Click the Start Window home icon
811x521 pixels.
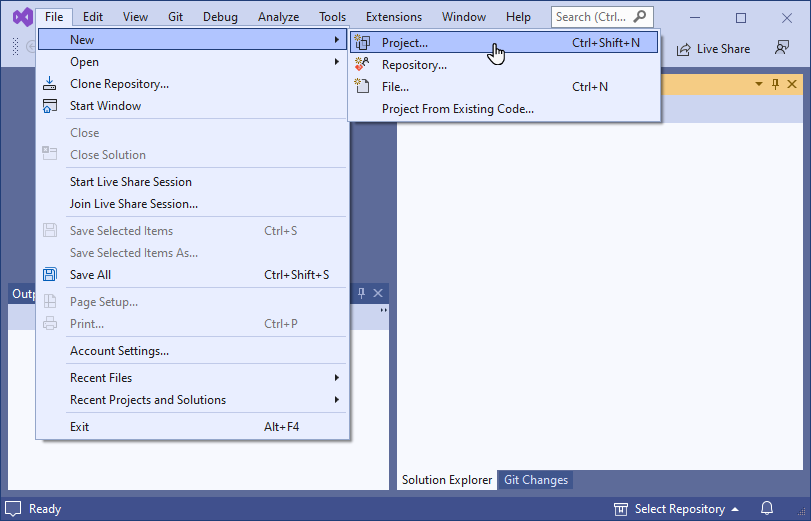click(50, 106)
